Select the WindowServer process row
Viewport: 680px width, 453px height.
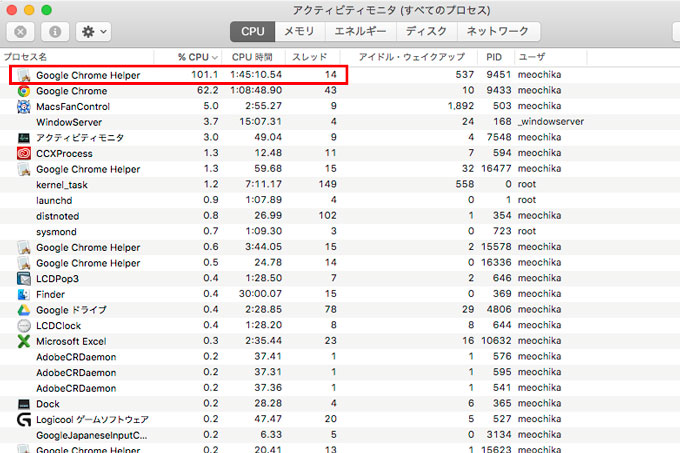pyautogui.click(x=340, y=122)
